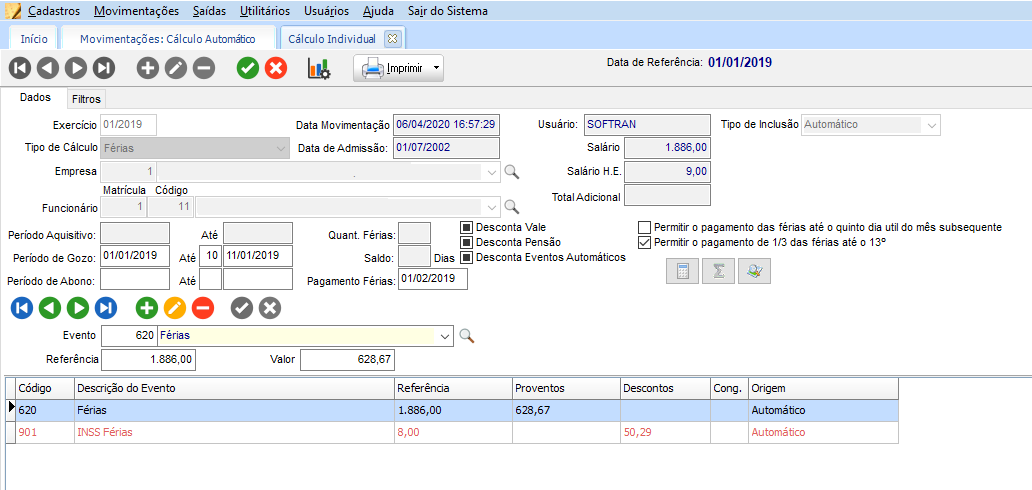Click the green confirm checkmark in top toolbar
Screen dimensions: 1032x490
click(x=248, y=68)
